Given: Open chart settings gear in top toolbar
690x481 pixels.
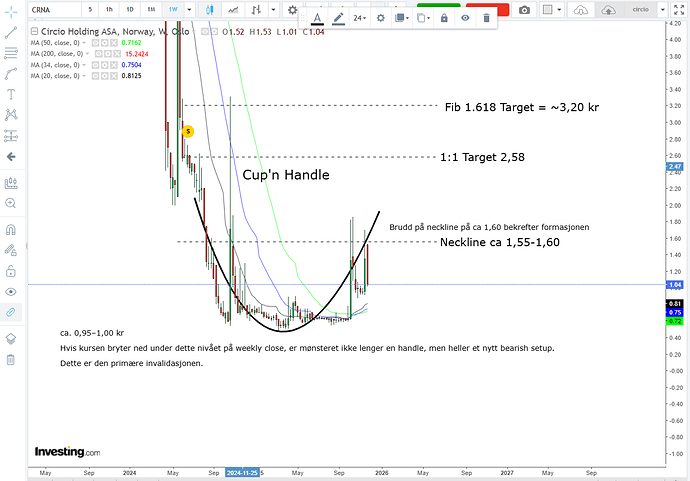Looking at the screenshot, I should [x=292, y=10].
